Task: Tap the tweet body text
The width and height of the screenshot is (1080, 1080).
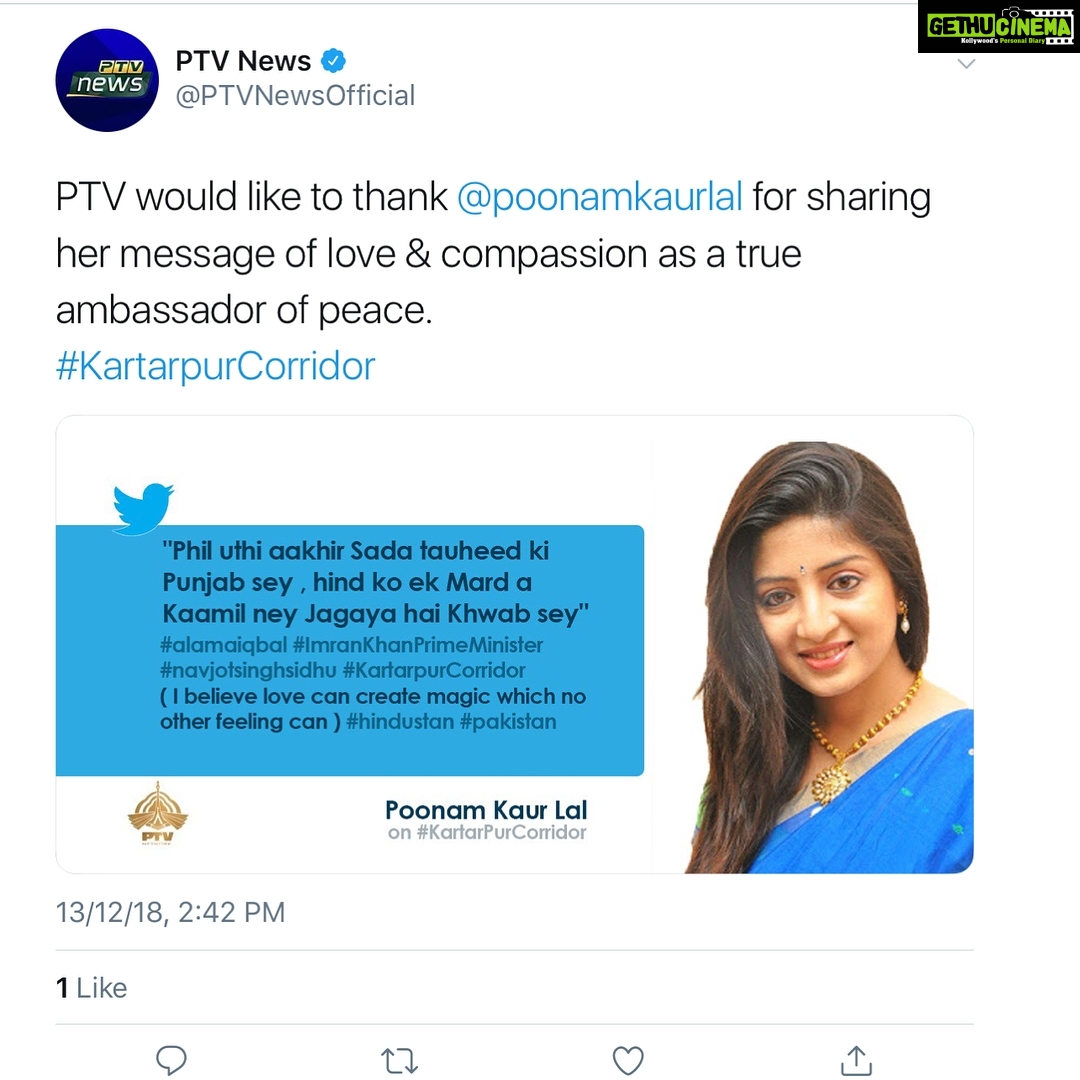Action: (493, 253)
